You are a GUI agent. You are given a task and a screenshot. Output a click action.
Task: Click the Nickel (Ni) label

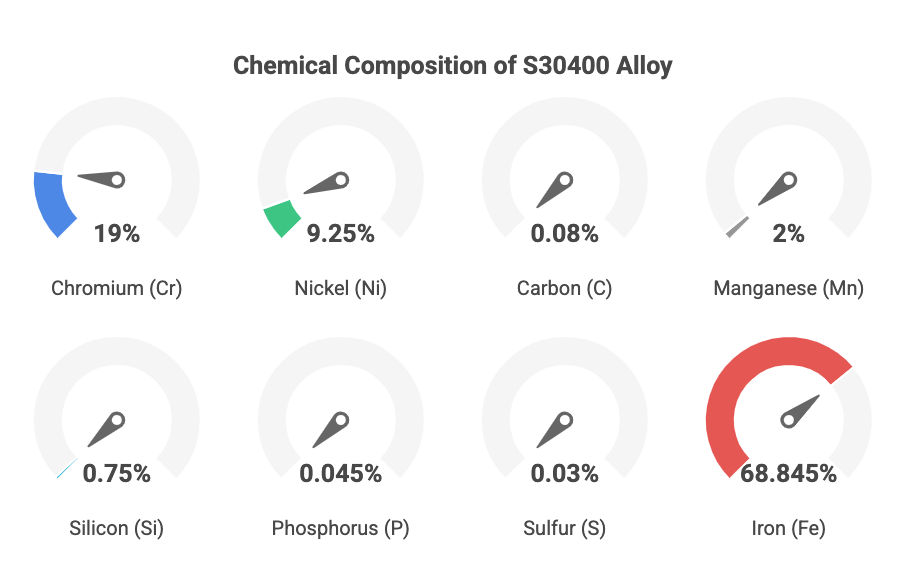click(340, 289)
